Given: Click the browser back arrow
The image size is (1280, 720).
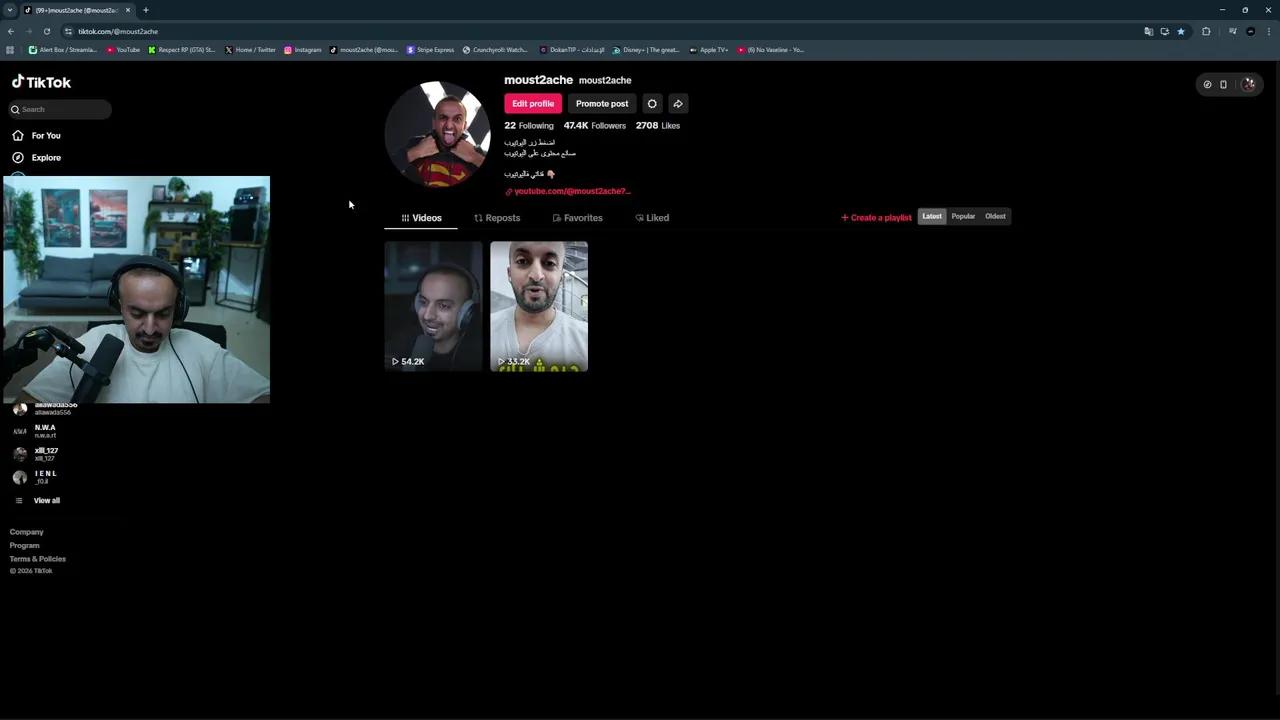Looking at the screenshot, I should pos(11,31).
